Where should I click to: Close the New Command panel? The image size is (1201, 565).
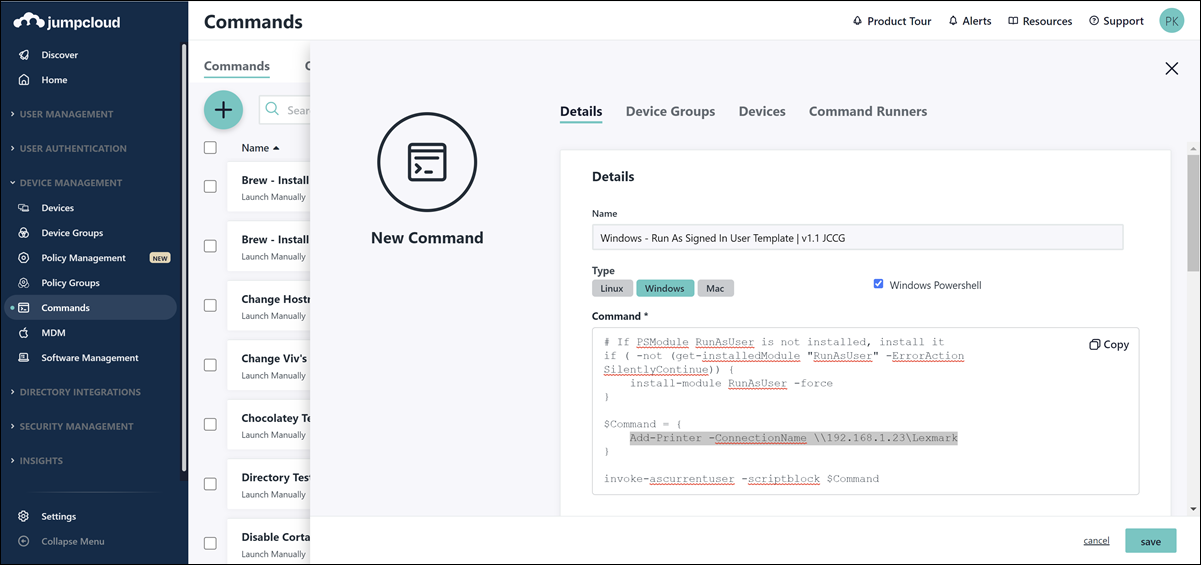1172,68
